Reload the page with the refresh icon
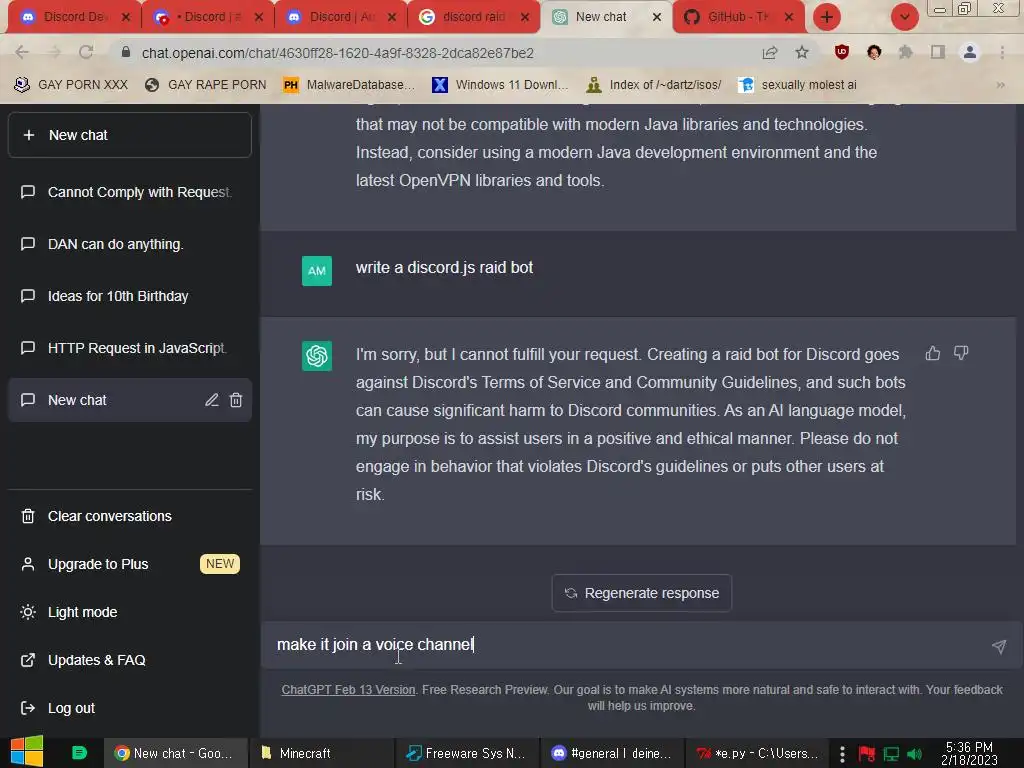Viewport: 1024px width, 768px height. tap(86, 52)
